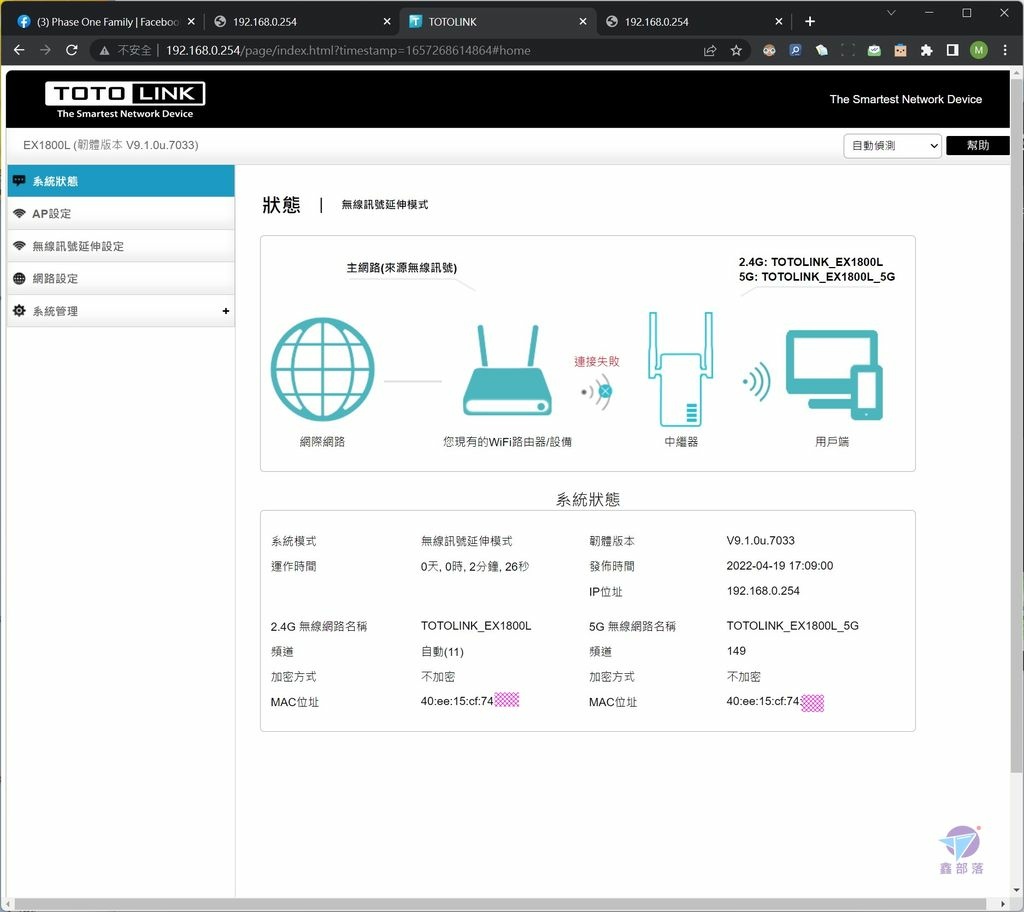Select 系統狀態 in the sidebar
Image resolution: width=1024 pixels, height=912 pixels.
[121, 181]
